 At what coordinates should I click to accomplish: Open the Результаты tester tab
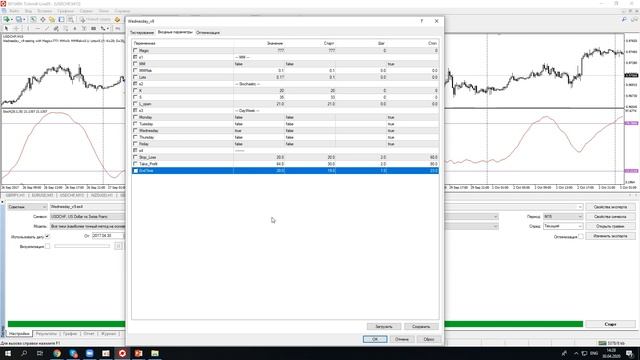coord(46,334)
